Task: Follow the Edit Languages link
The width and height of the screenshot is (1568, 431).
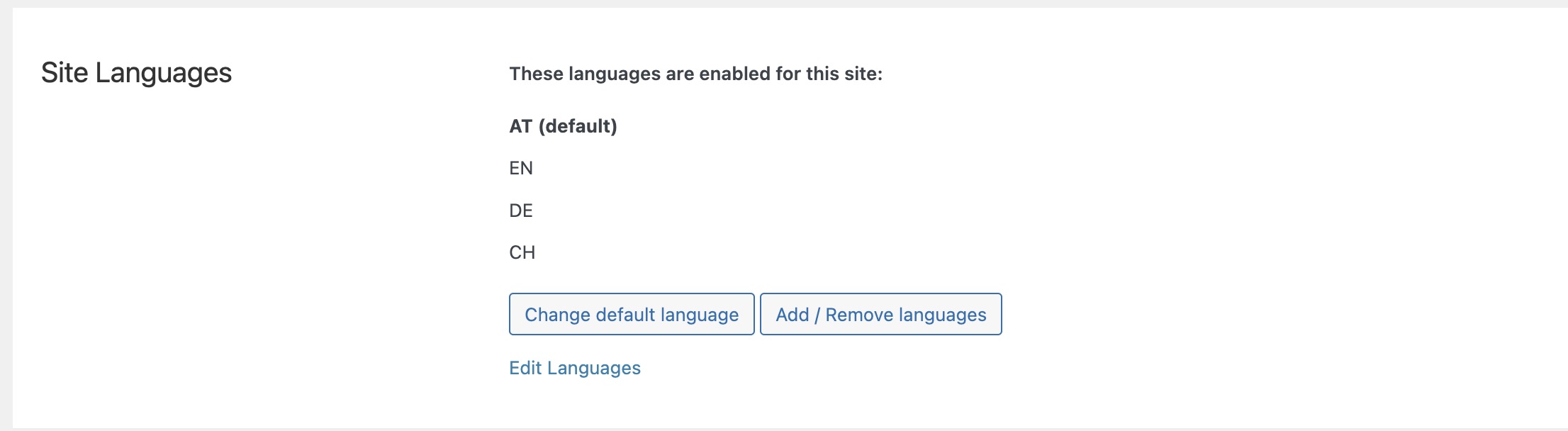Action: [575, 368]
